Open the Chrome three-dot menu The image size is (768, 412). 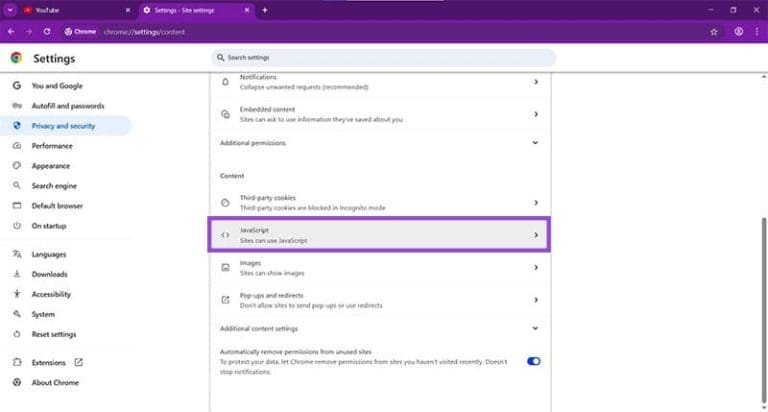tap(757, 31)
